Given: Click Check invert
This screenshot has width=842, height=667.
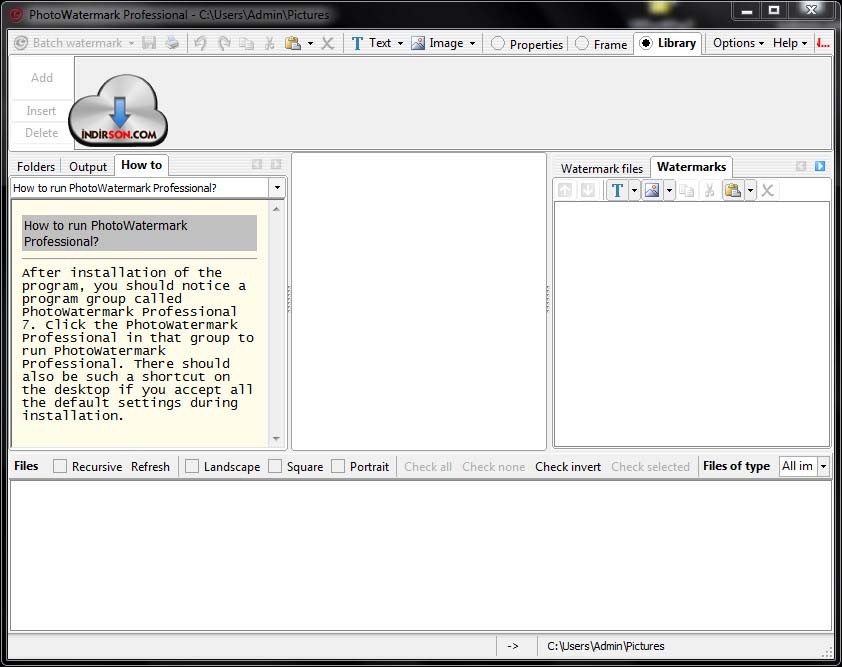Looking at the screenshot, I should (568, 467).
